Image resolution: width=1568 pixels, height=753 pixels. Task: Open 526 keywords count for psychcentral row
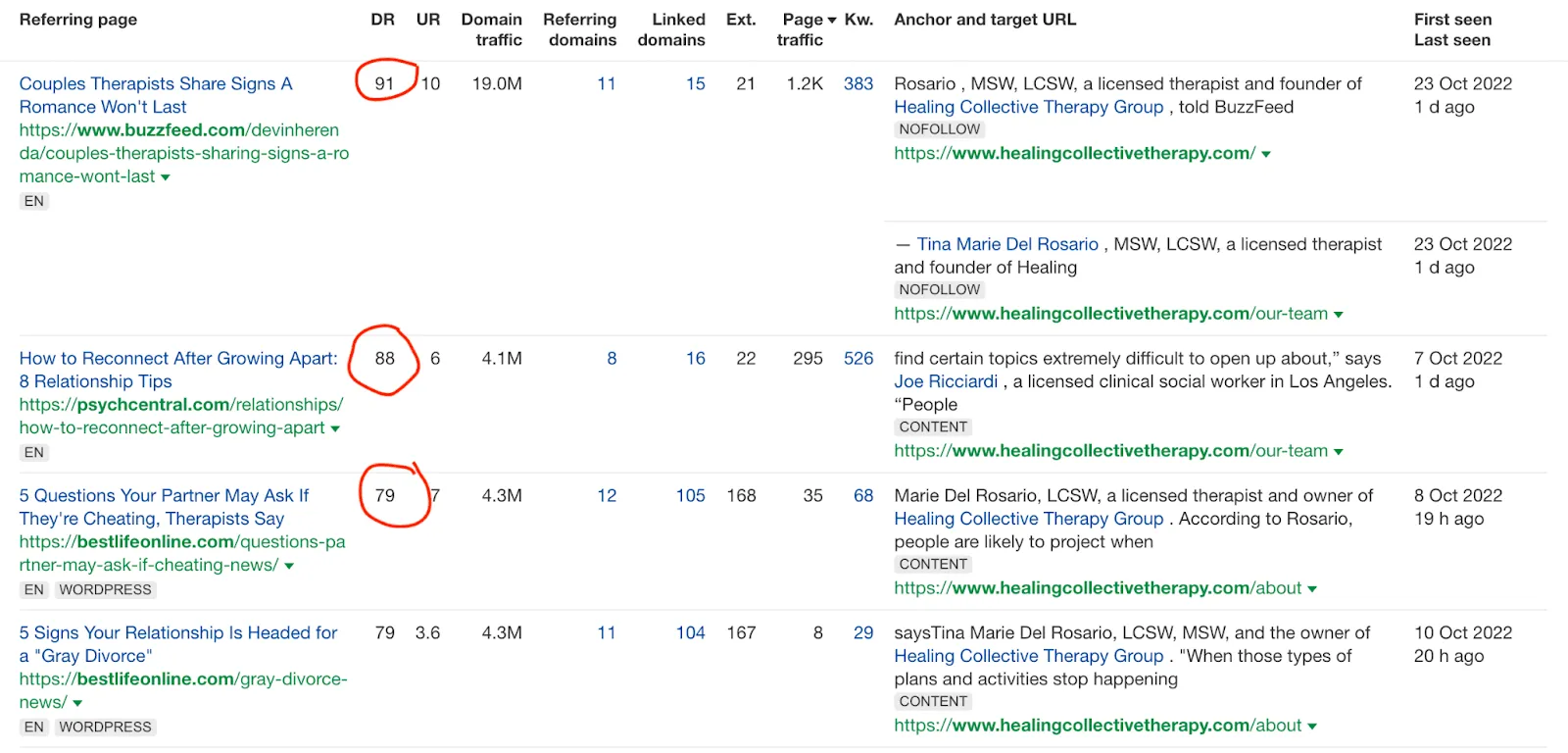pyautogui.click(x=857, y=359)
